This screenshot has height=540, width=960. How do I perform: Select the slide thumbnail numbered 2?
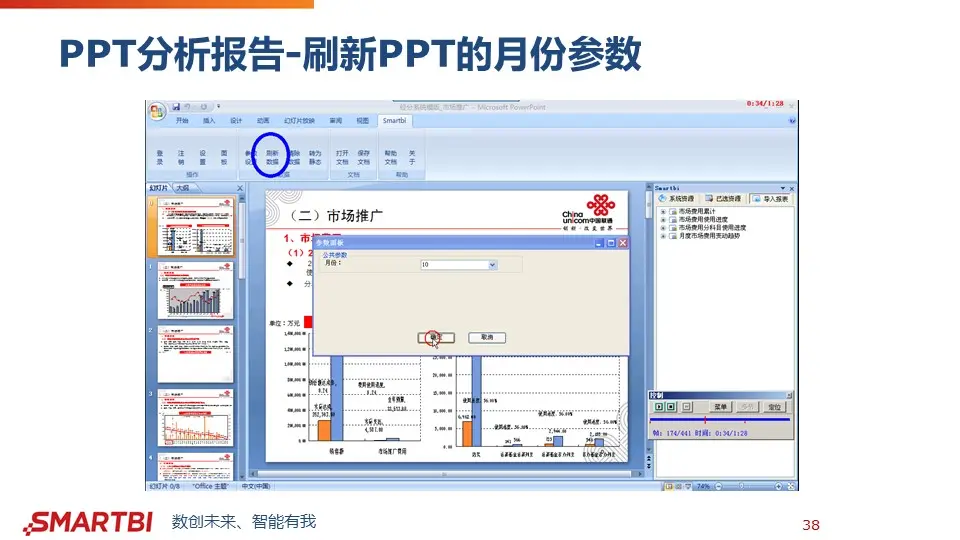[195, 354]
